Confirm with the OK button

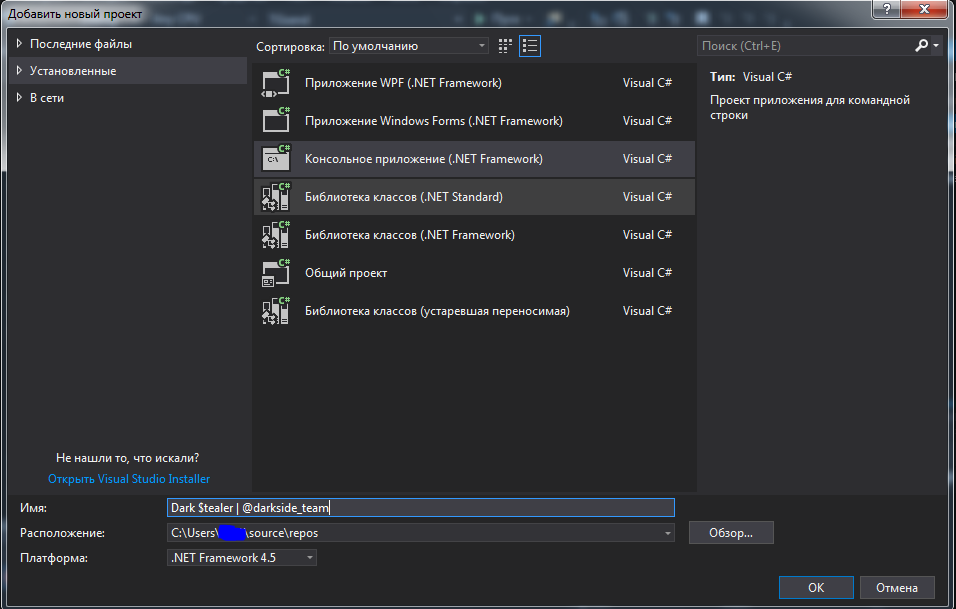pyautogui.click(x=816, y=588)
